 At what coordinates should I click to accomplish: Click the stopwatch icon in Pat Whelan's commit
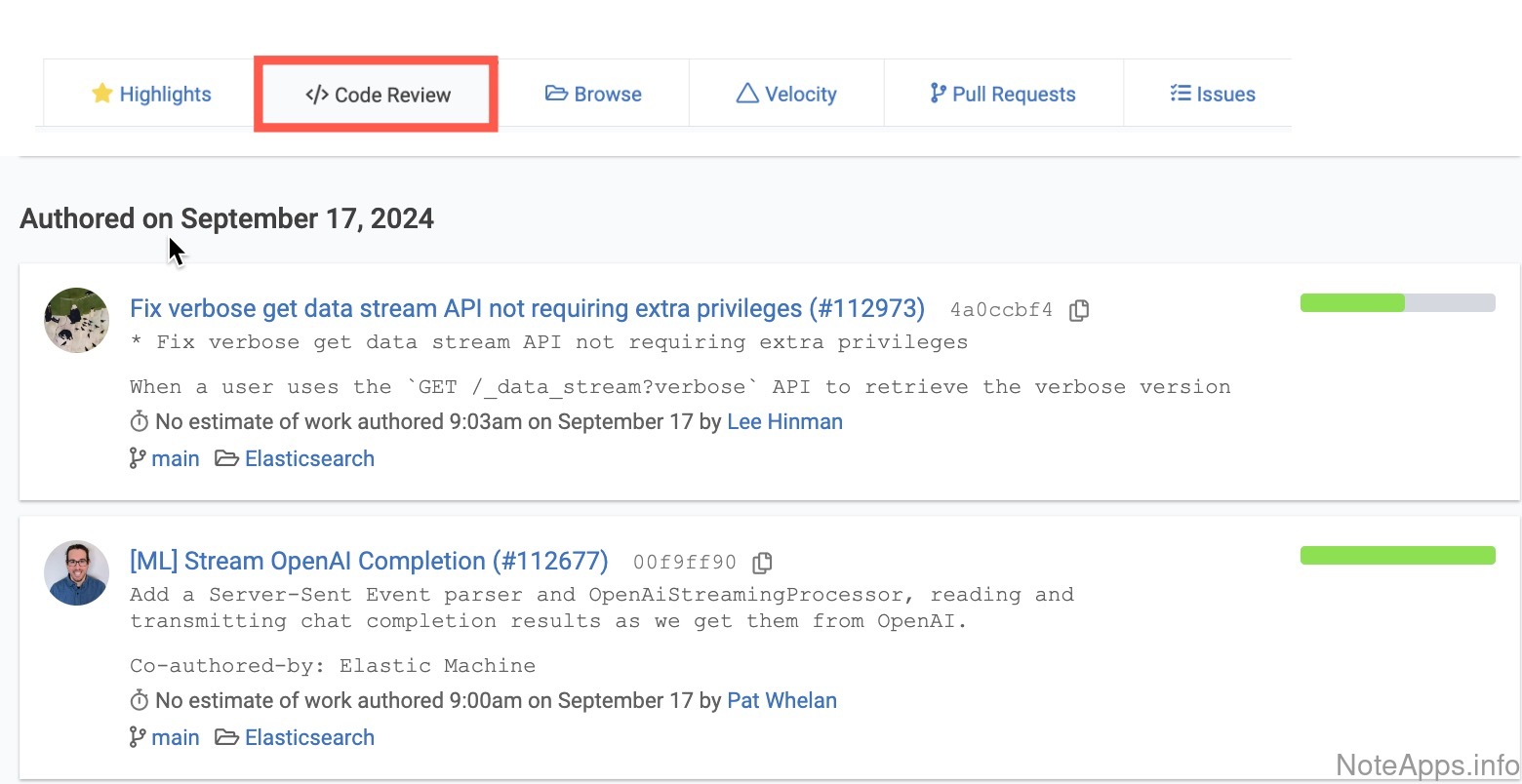[x=140, y=701]
